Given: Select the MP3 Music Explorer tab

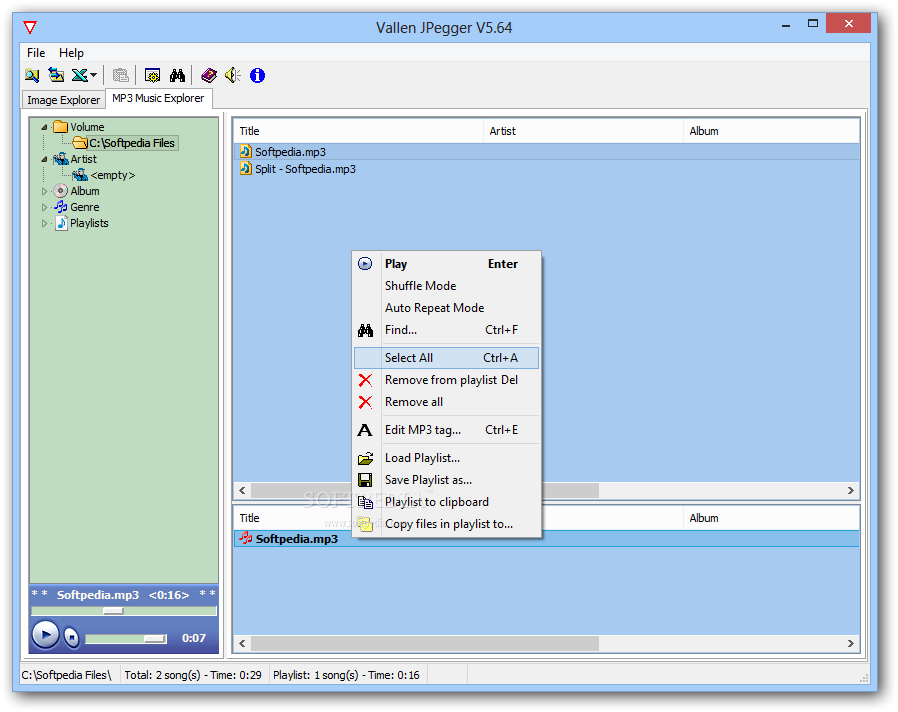Looking at the screenshot, I should coord(159,99).
